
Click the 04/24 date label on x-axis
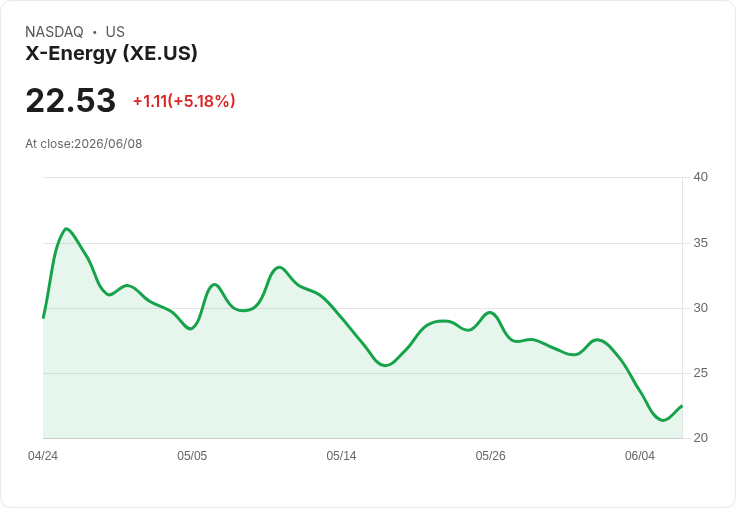43,456
